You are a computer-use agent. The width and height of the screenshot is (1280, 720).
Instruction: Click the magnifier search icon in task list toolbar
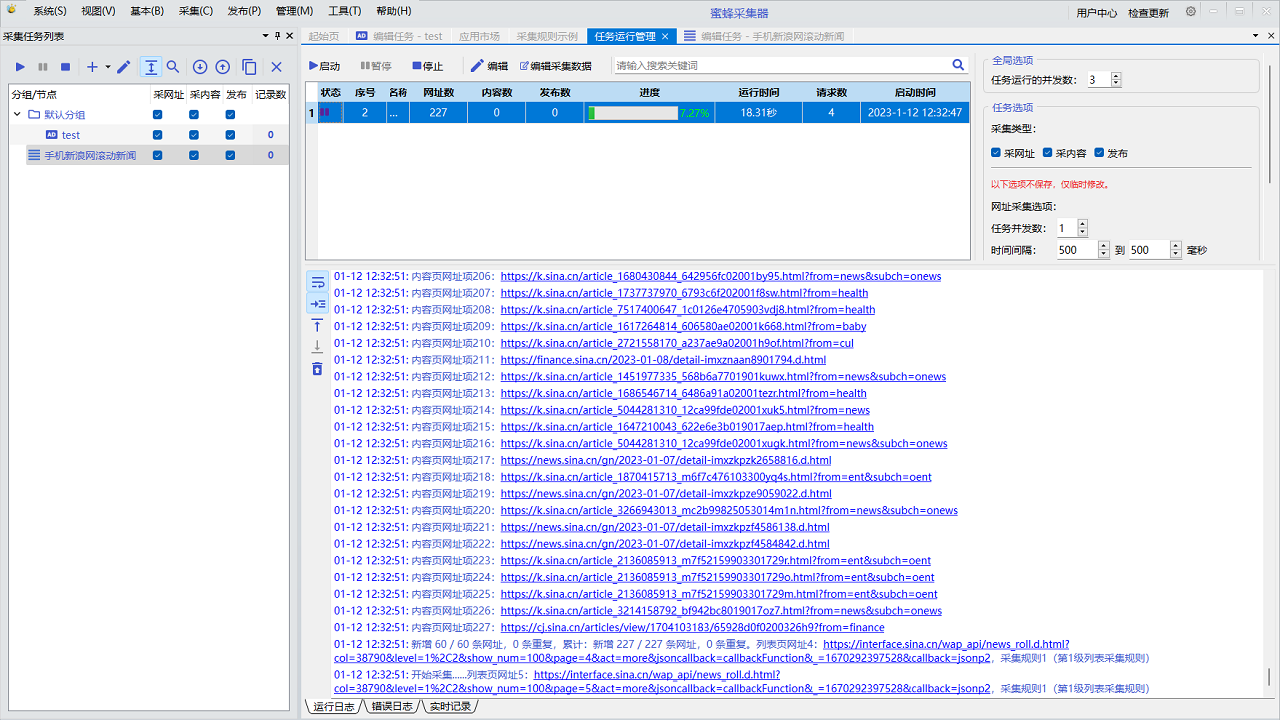pos(173,67)
